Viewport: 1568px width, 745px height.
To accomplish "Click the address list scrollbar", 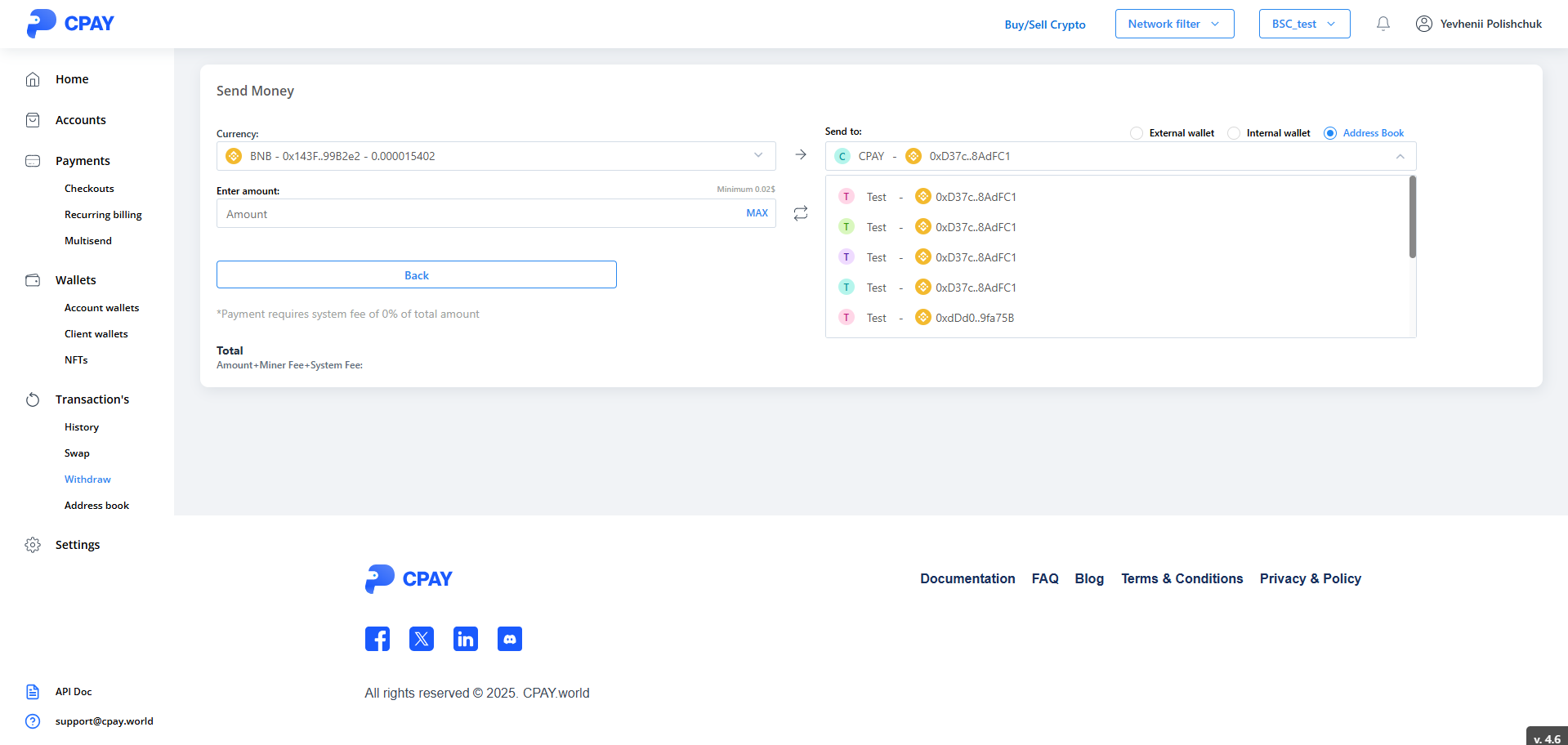I will tap(1412, 217).
